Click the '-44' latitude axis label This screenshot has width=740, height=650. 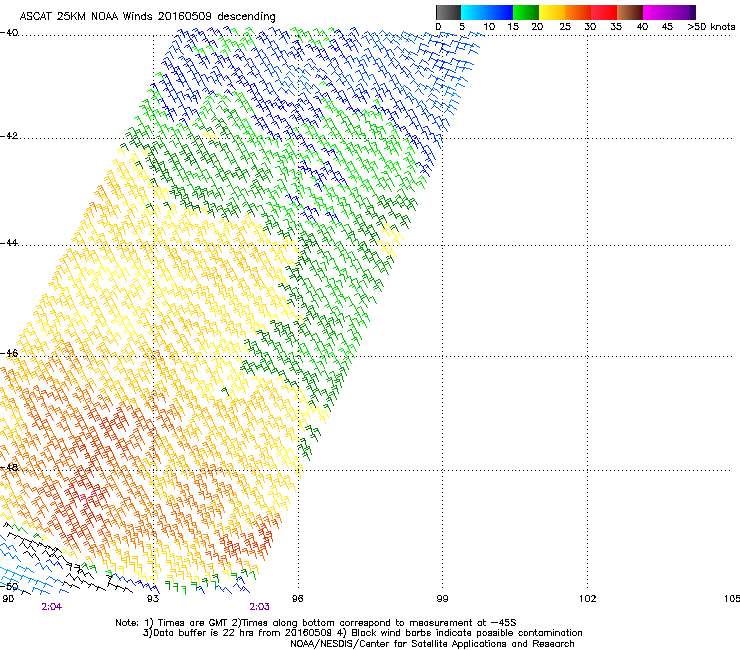tap(9, 243)
